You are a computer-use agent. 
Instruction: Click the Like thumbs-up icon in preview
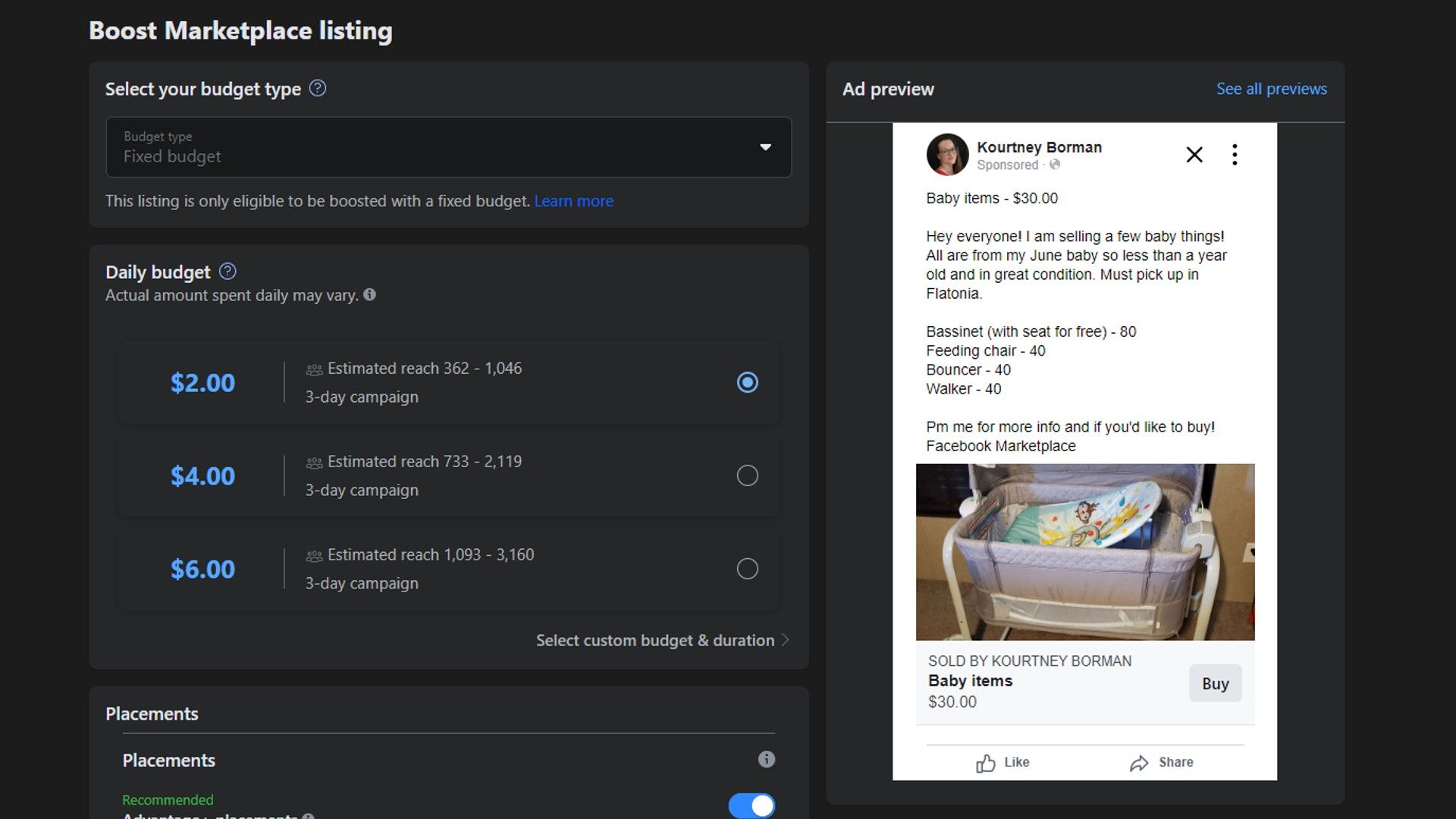click(x=985, y=763)
